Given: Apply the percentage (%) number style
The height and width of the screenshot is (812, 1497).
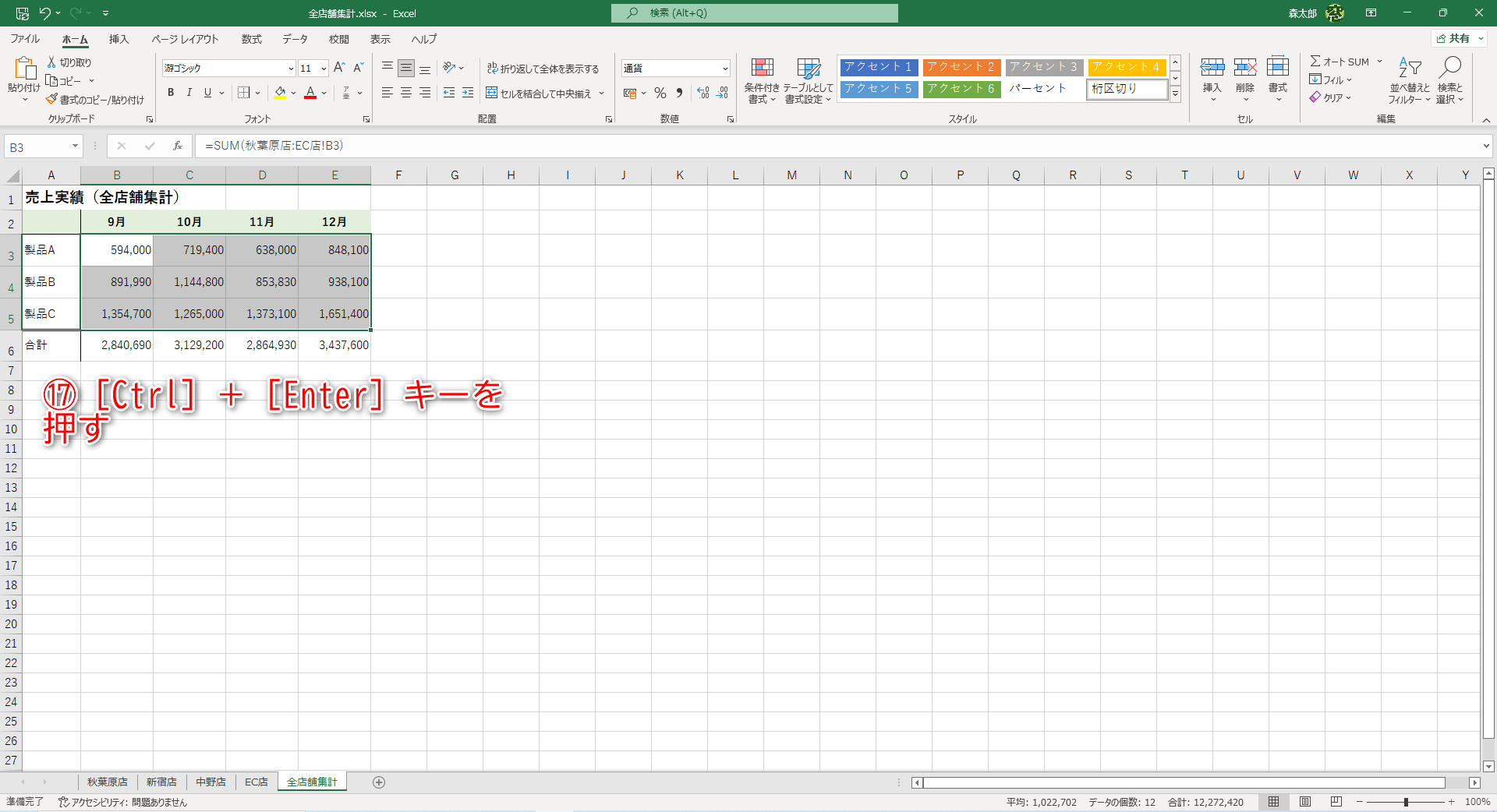Looking at the screenshot, I should 660,93.
